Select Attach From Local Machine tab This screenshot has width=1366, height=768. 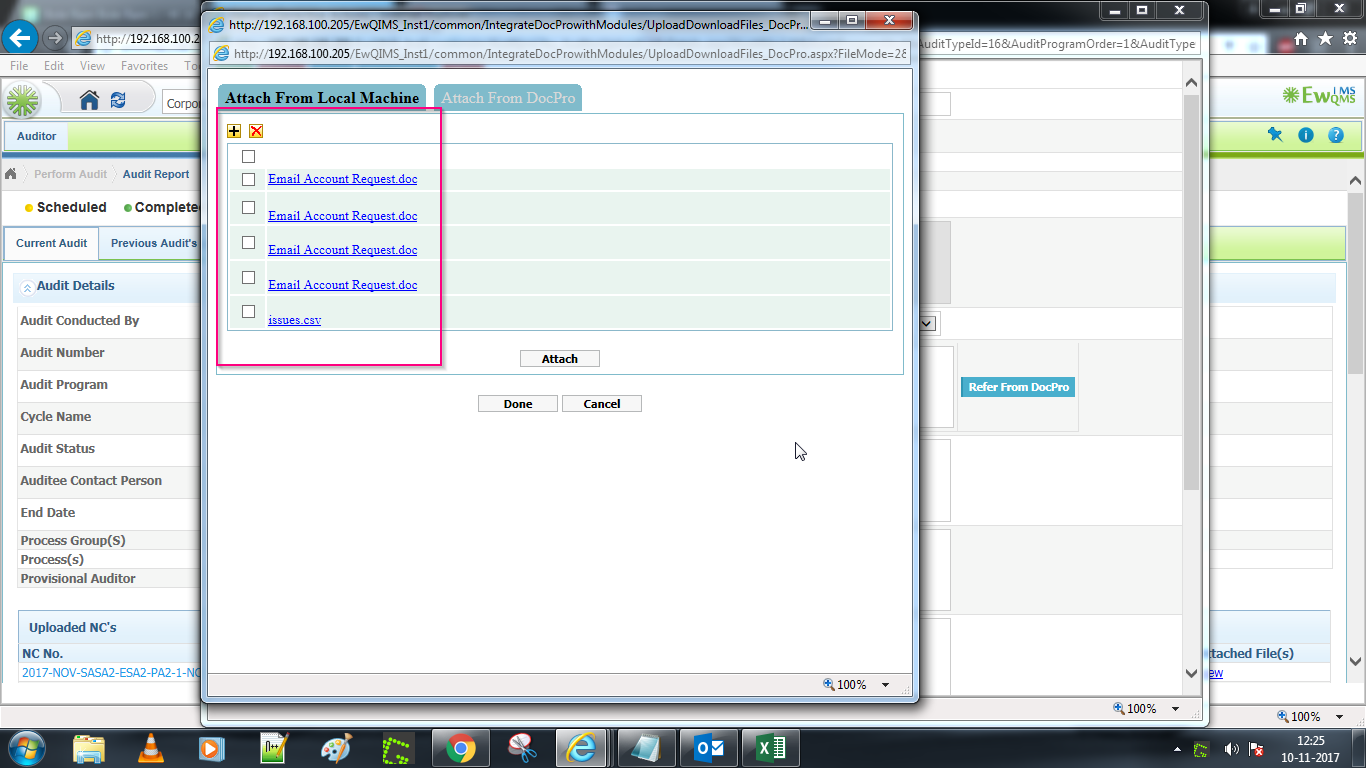tap(322, 98)
